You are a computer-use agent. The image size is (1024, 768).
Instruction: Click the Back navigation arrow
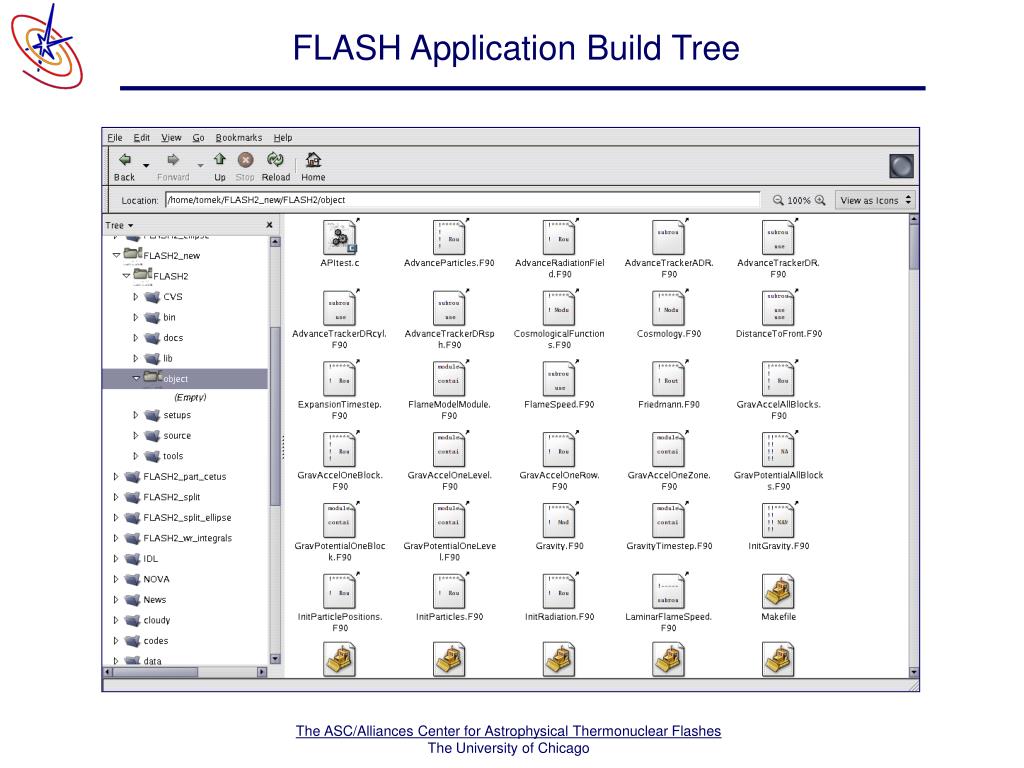pyautogui.click(x=125, y=160)
